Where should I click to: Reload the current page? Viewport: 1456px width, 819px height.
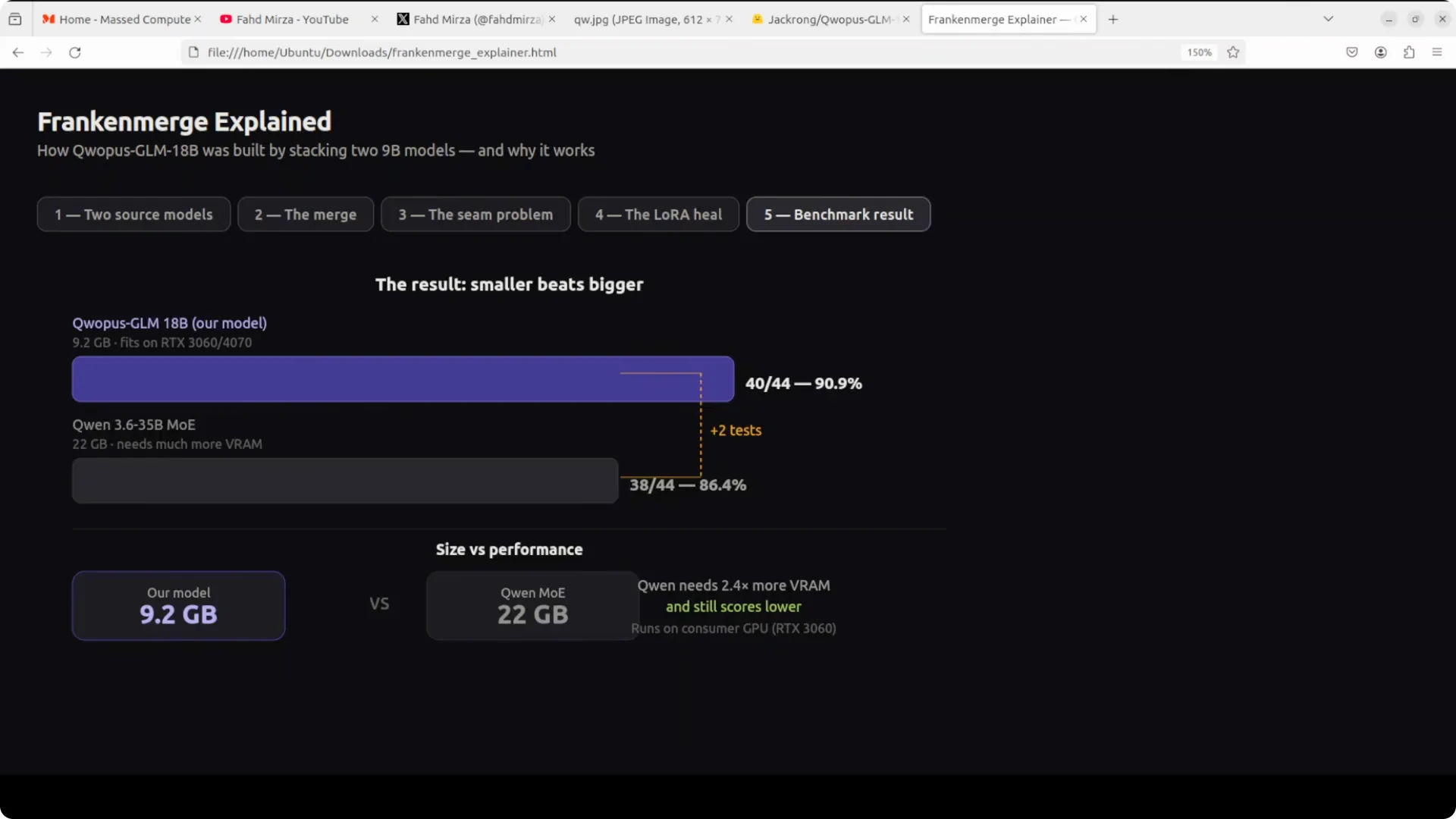pos(75,52)
